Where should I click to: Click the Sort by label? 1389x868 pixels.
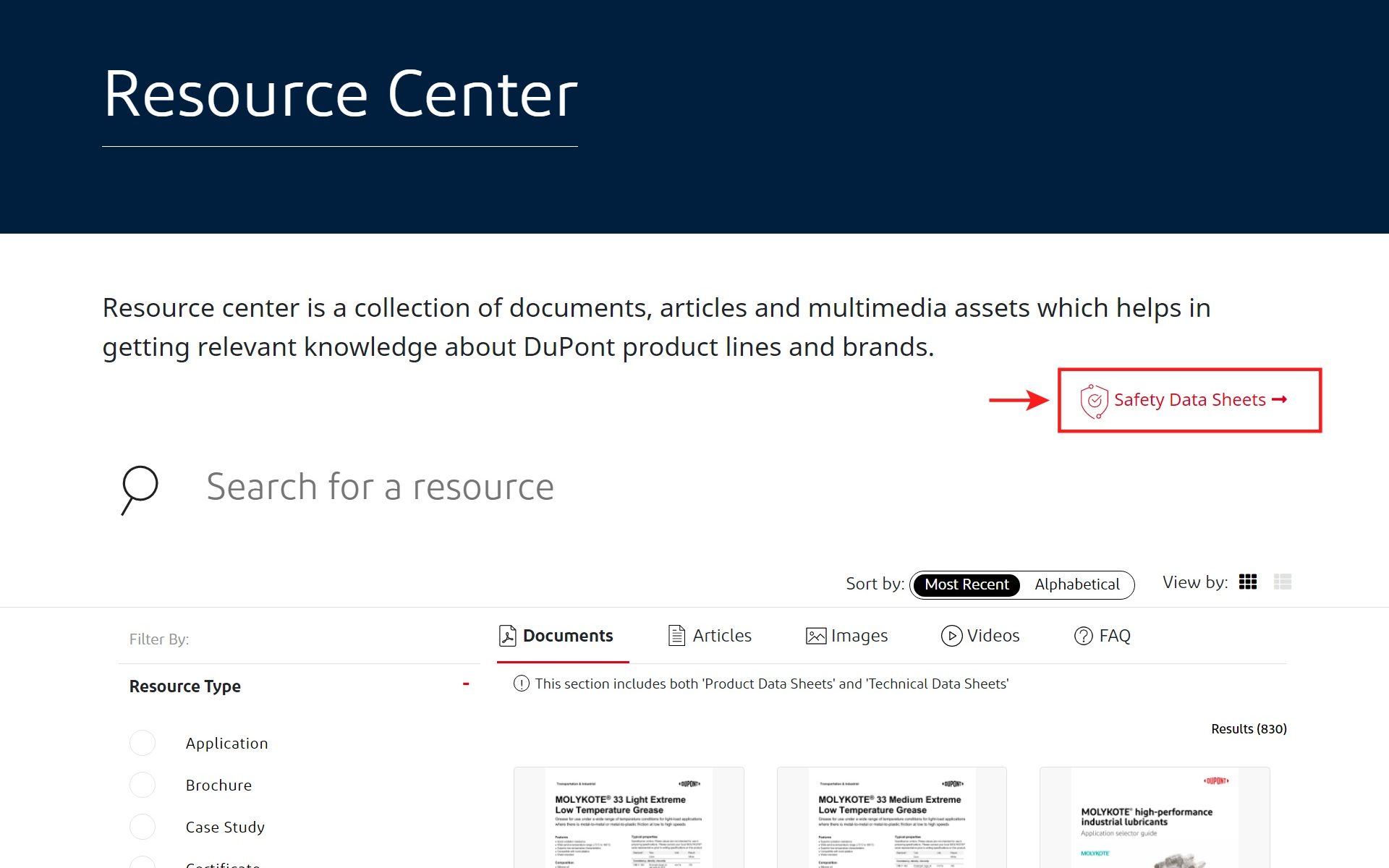875,584
